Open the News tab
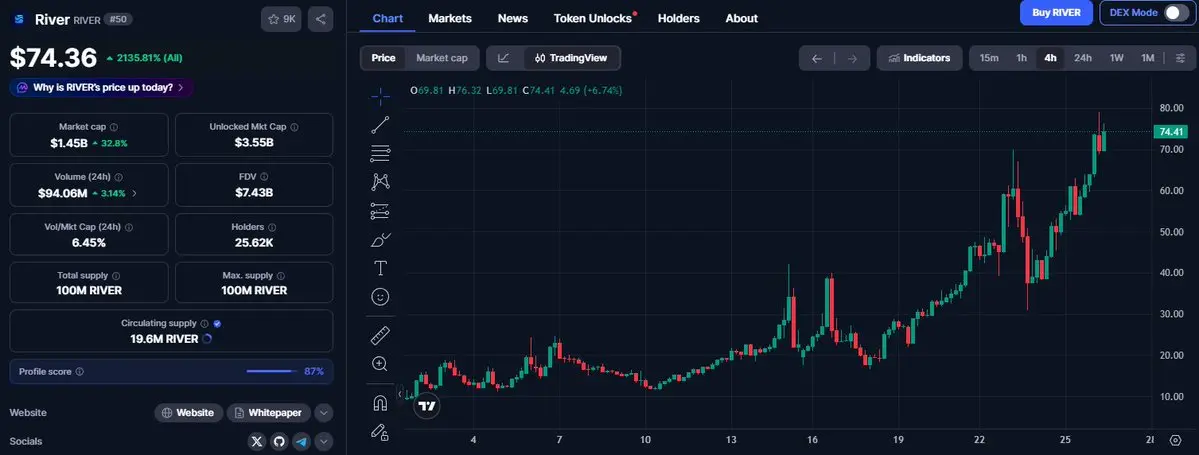The width and height of the screenshot is (1199, 455). pyautogui.click(x=512, y=18)
